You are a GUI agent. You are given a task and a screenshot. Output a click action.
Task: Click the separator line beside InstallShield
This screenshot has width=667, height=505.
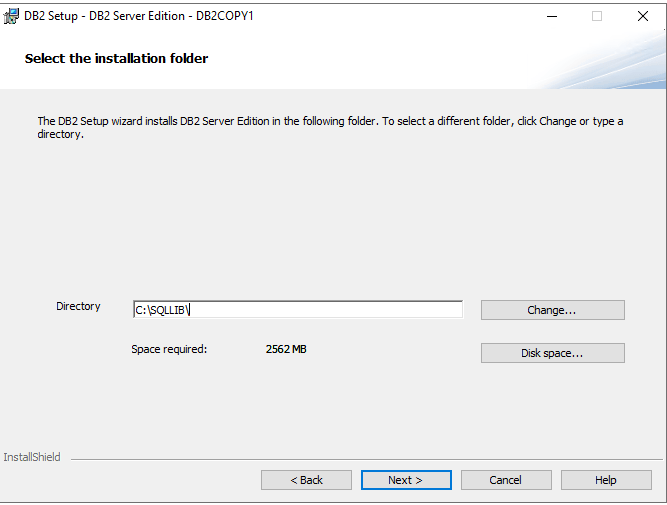tap(360, 460)
